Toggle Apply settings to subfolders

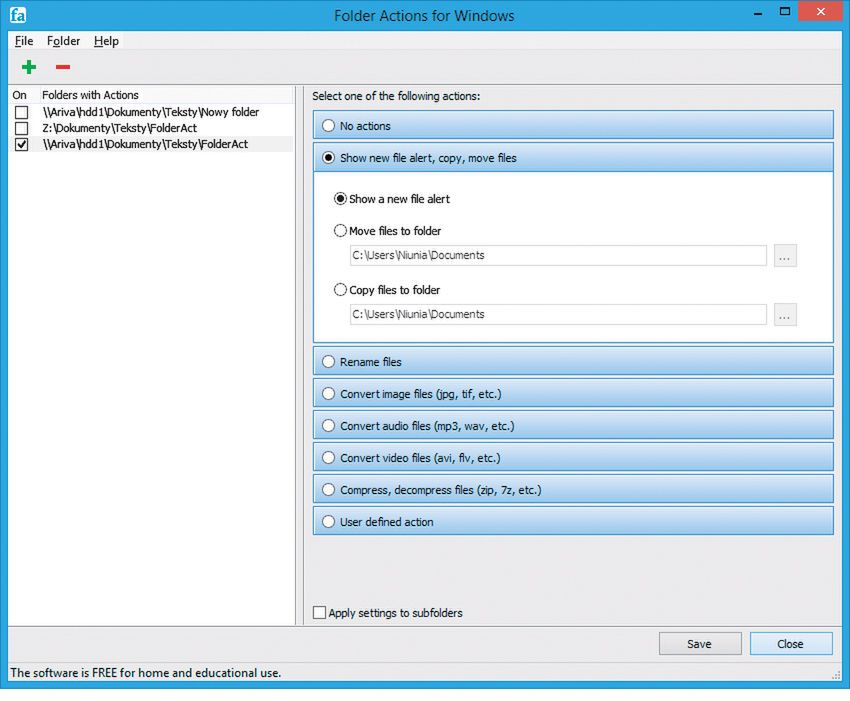(x=319, y=613)
